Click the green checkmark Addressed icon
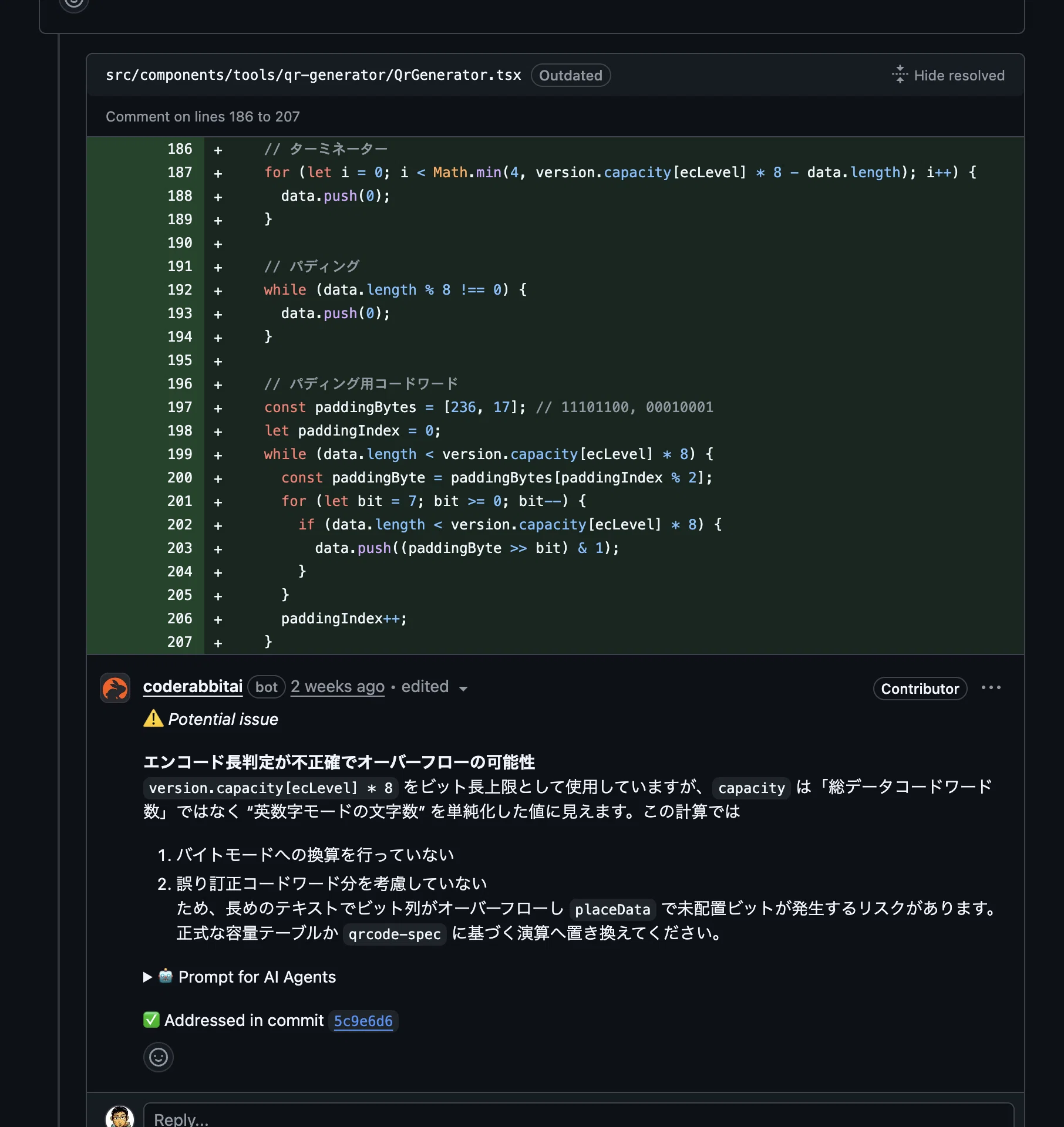 point(151,1020)
